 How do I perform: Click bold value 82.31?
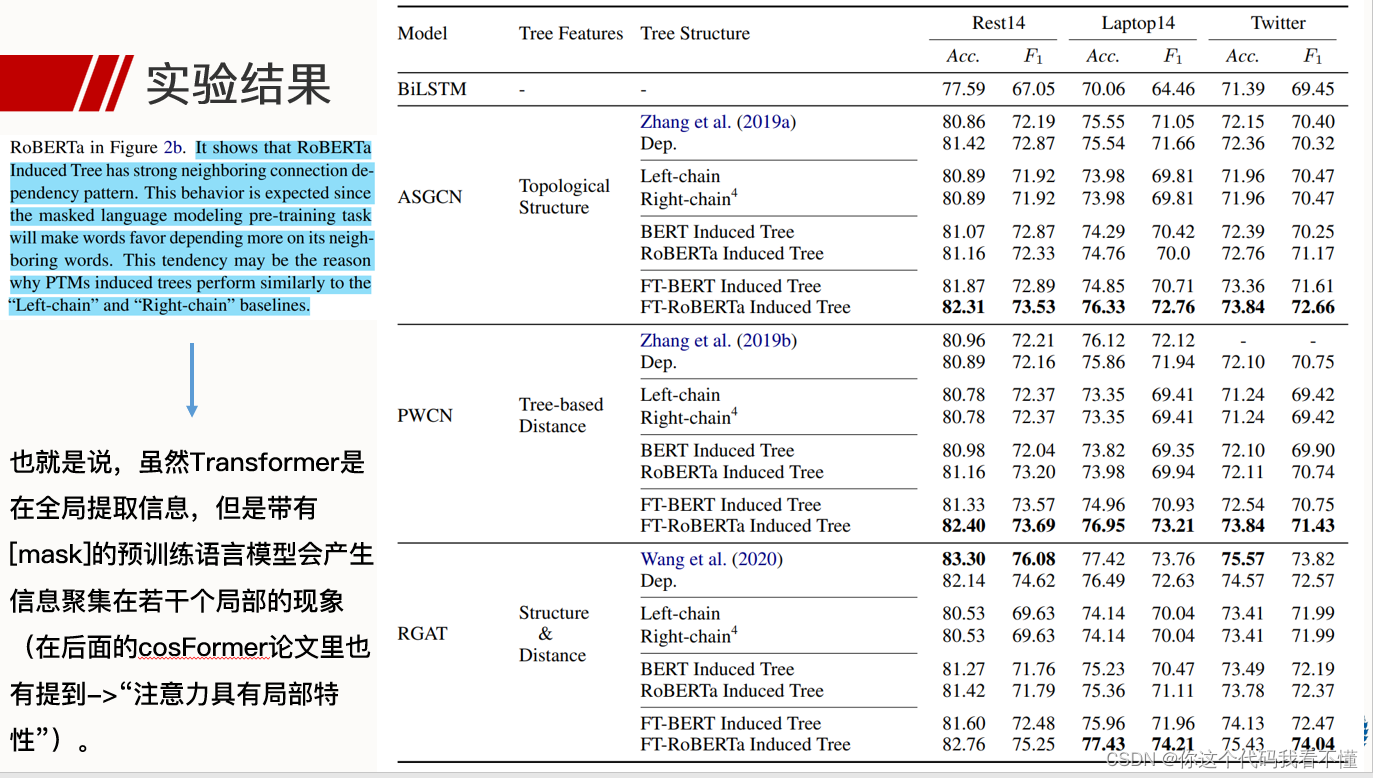coord(964,307)
